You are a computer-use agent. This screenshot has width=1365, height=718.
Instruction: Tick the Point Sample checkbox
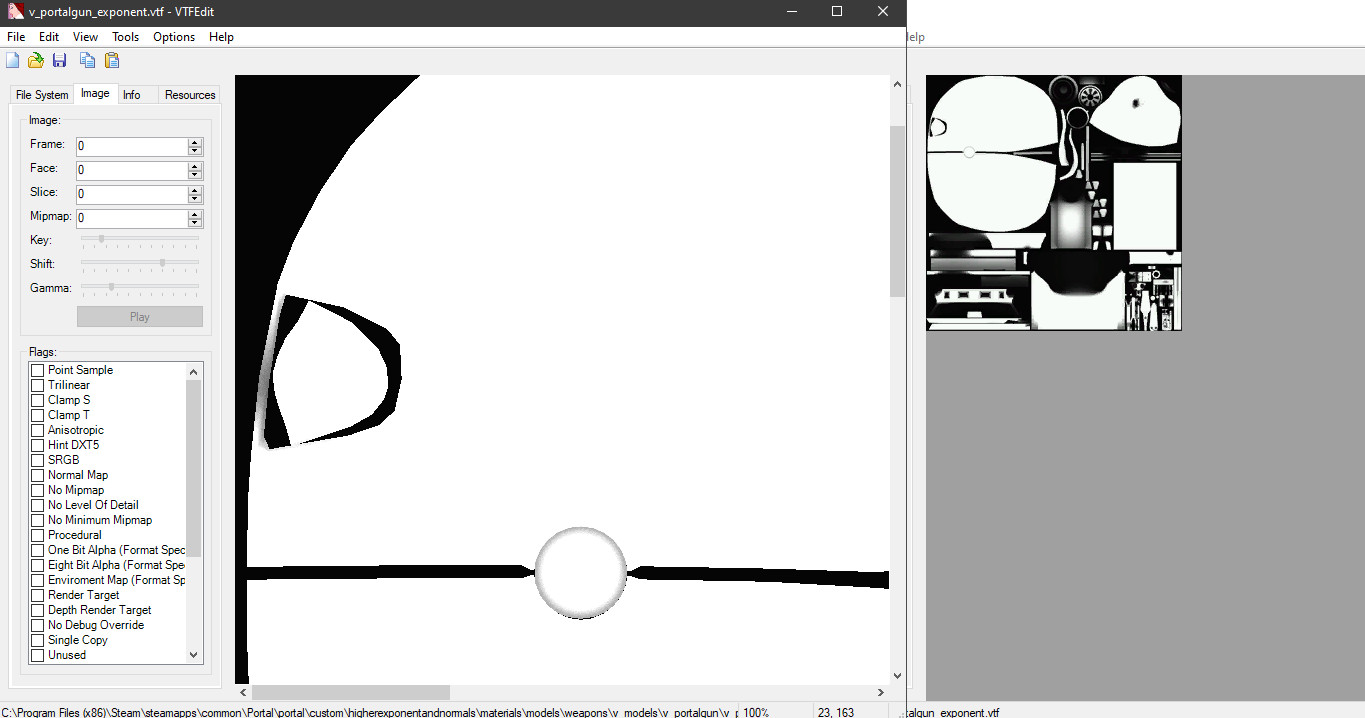[x=38, y=370]
